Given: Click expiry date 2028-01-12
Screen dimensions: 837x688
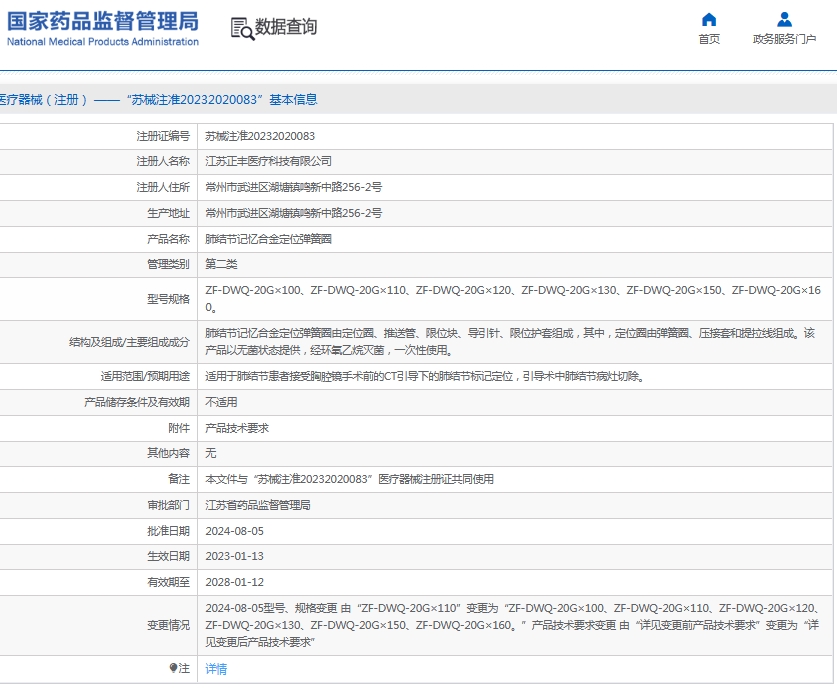Looking at the screenshot, I should tap(234, 583).
